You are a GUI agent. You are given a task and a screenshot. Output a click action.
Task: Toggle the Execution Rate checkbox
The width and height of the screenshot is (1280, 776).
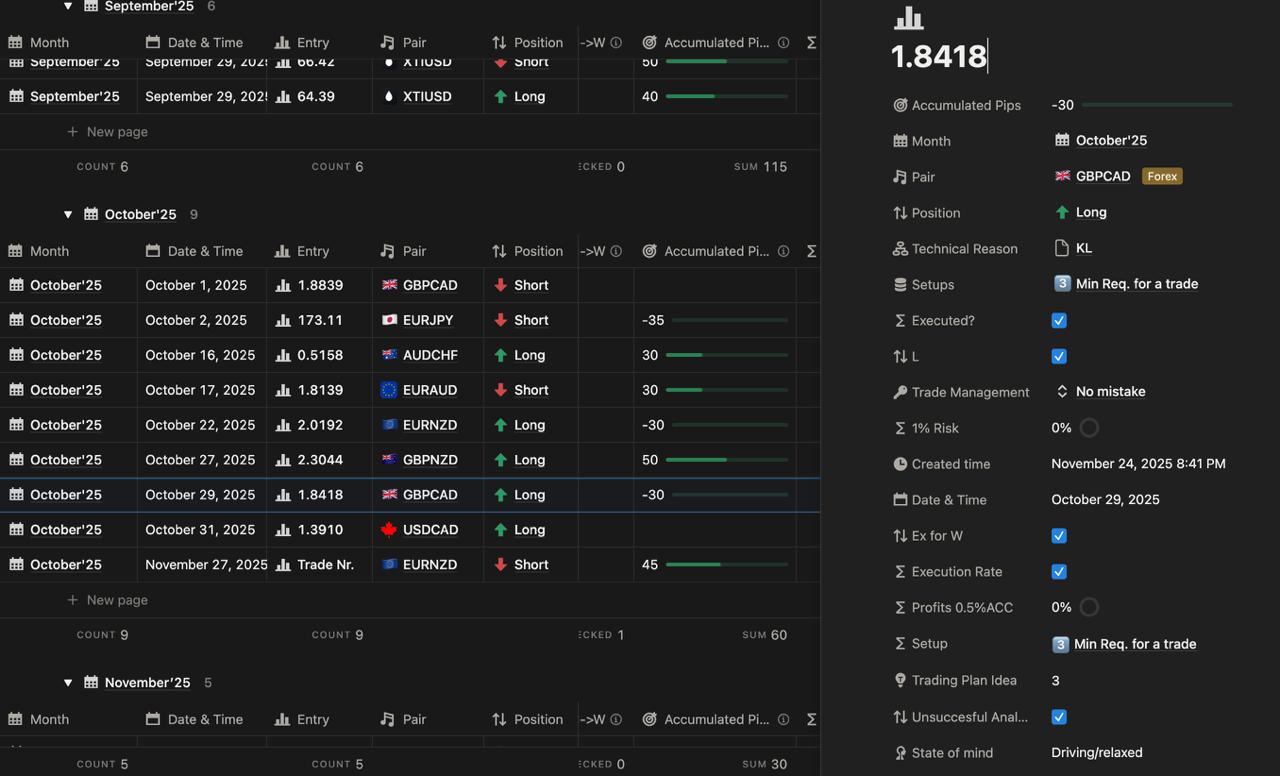(x=1059, y=572)
